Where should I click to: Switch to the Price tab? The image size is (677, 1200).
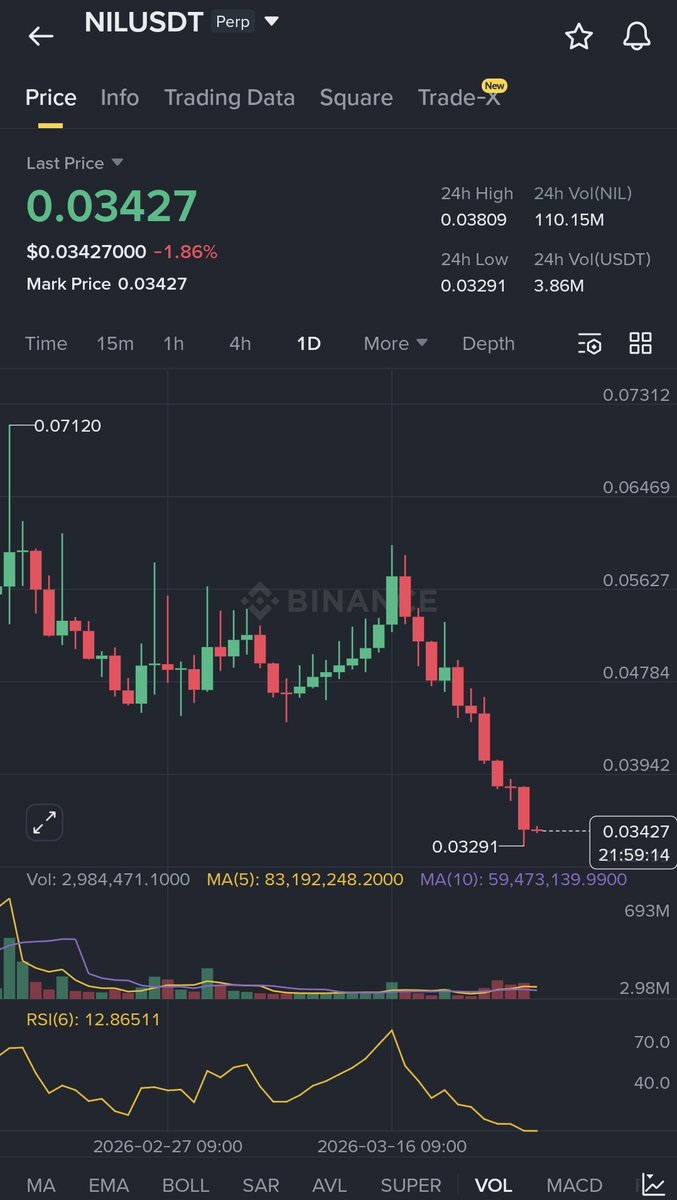point(51,98)
